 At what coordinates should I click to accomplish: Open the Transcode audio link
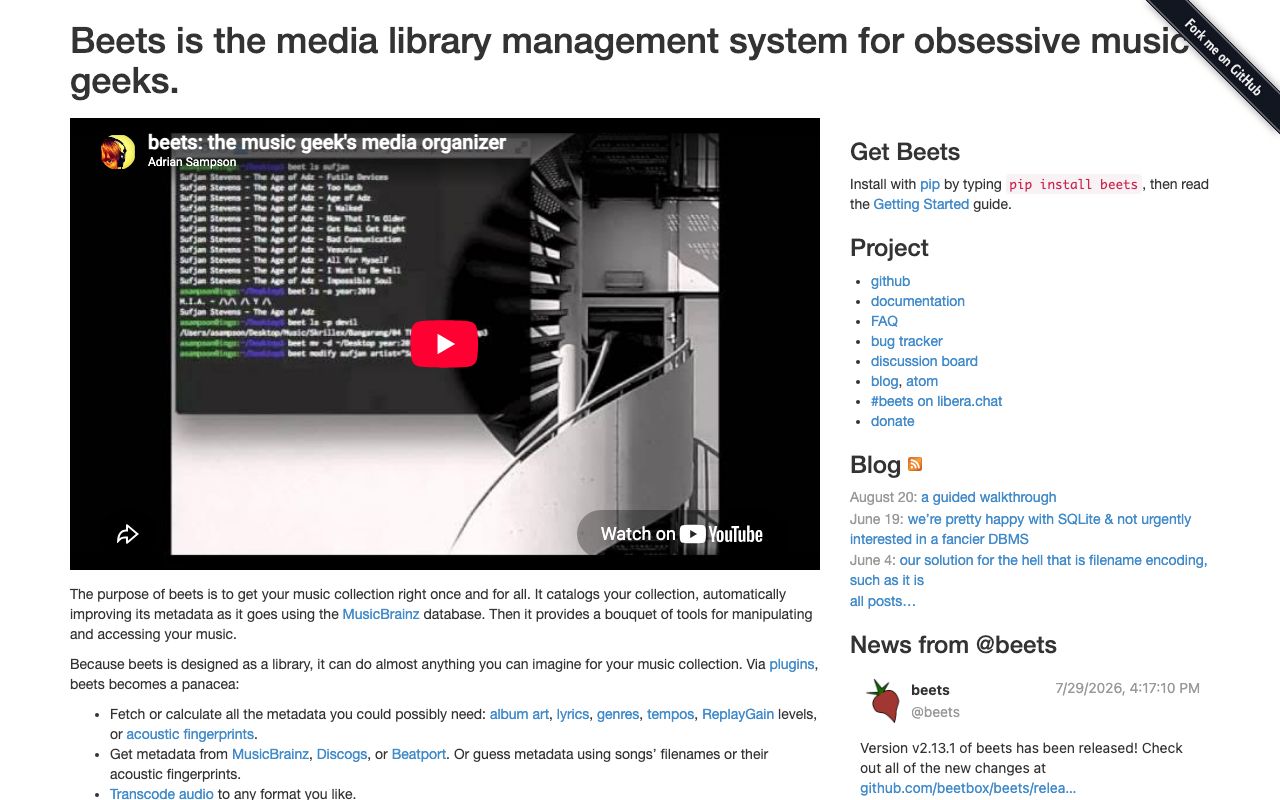(162, 794)
